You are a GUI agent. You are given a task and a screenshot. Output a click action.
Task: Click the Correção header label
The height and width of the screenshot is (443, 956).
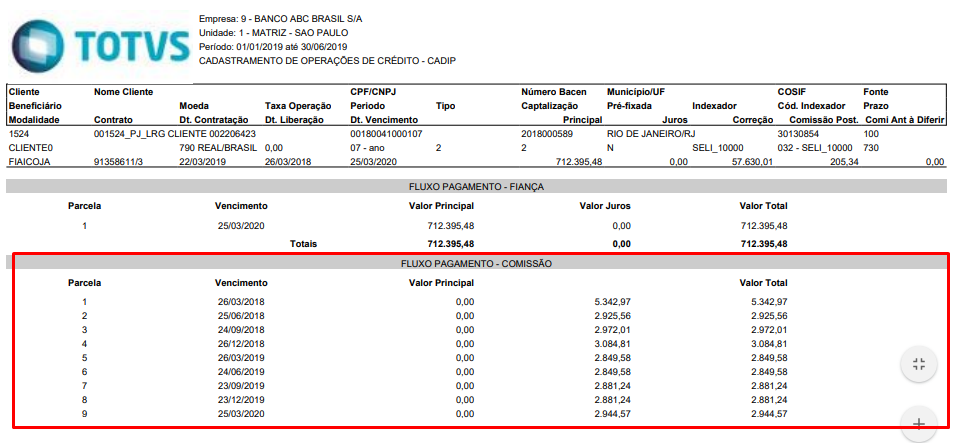coord(753,120)
